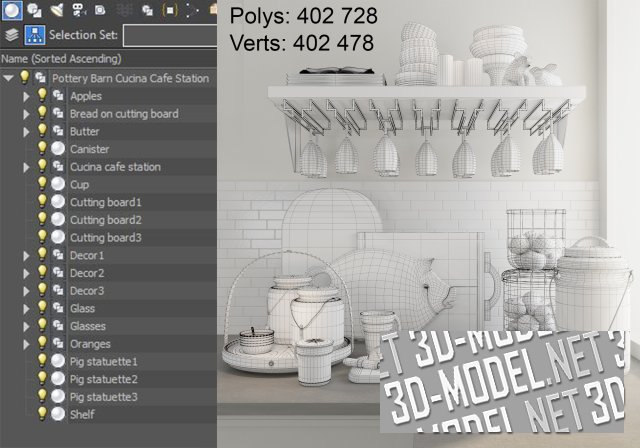Click the Display Helpers filter icon
This screenshot has height=448, width=640.
pos(101,10)
